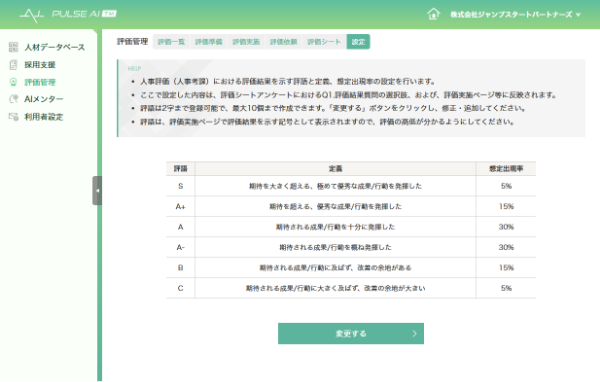Click the 5% rate in the S row
600x382 pixels.
(506, 186)
